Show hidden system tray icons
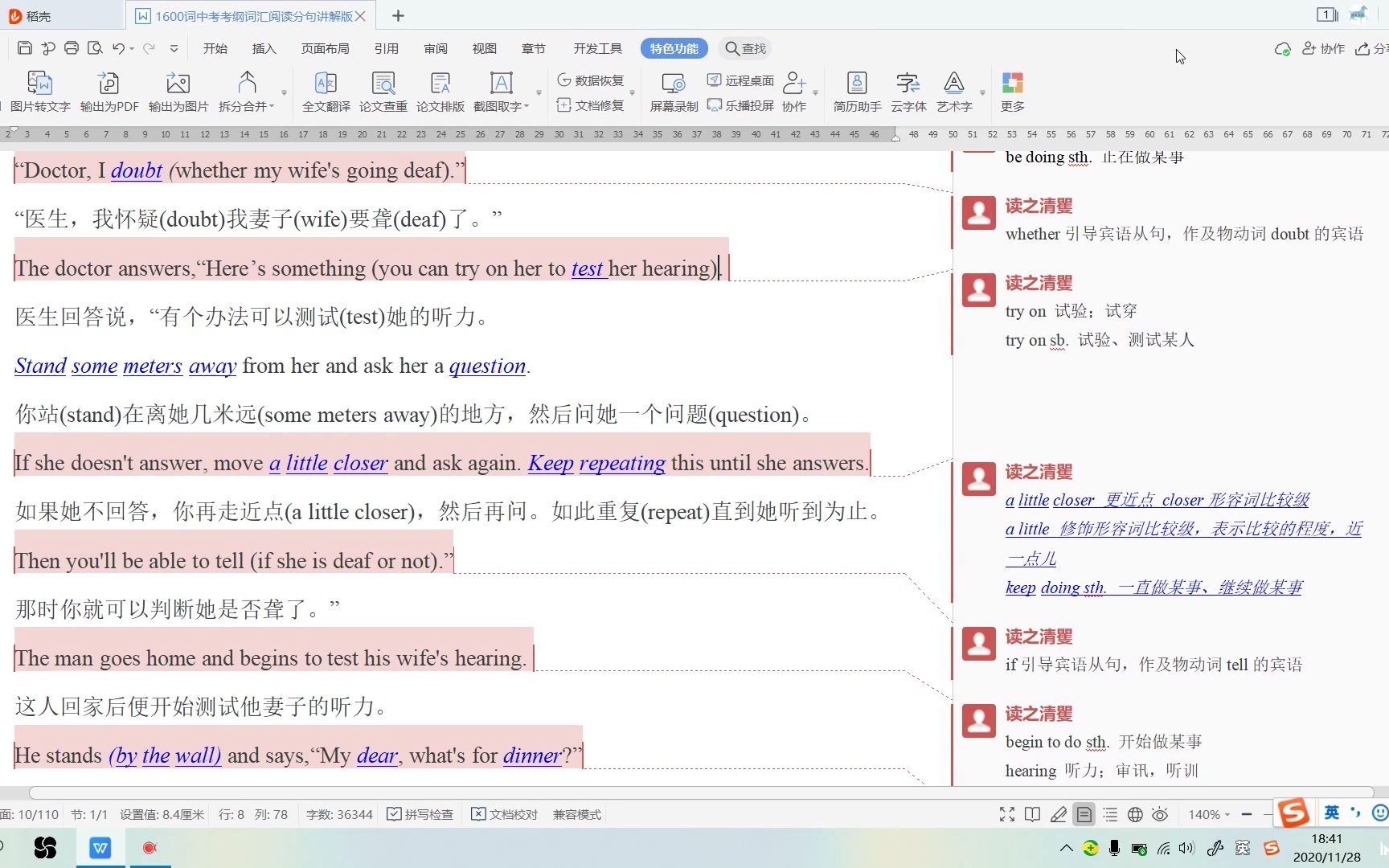This screenshot has width=1389, height=868. click(x=1066, y=847)
